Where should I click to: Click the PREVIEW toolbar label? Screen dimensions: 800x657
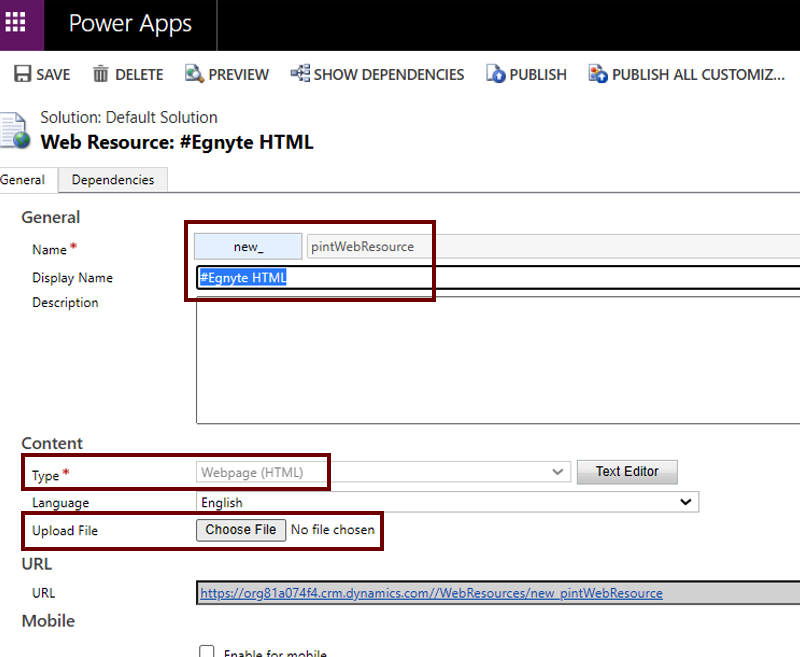(x=239, y=75)
